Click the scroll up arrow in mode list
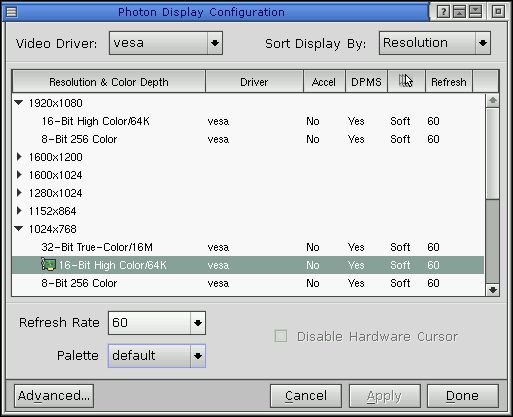The height and width of the screenshot is (417, 513). tap(493, 101)
